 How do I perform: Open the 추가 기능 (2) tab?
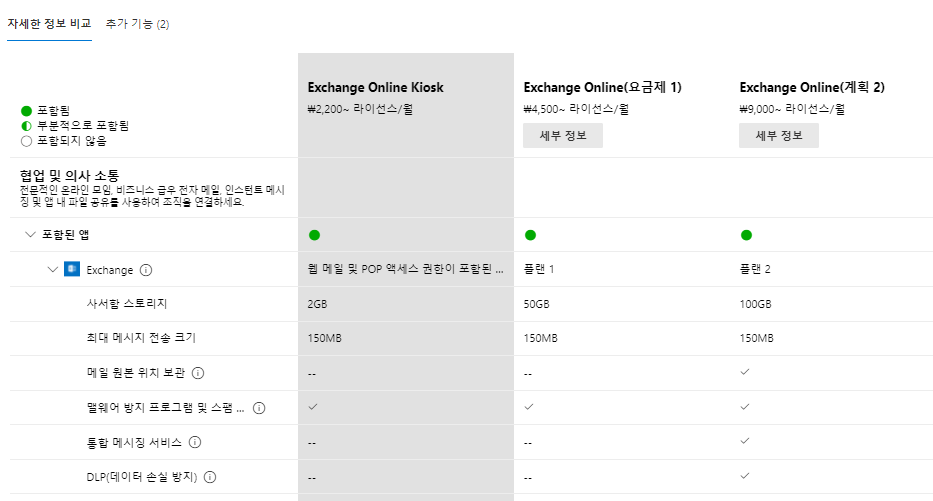tap(137, 24)
